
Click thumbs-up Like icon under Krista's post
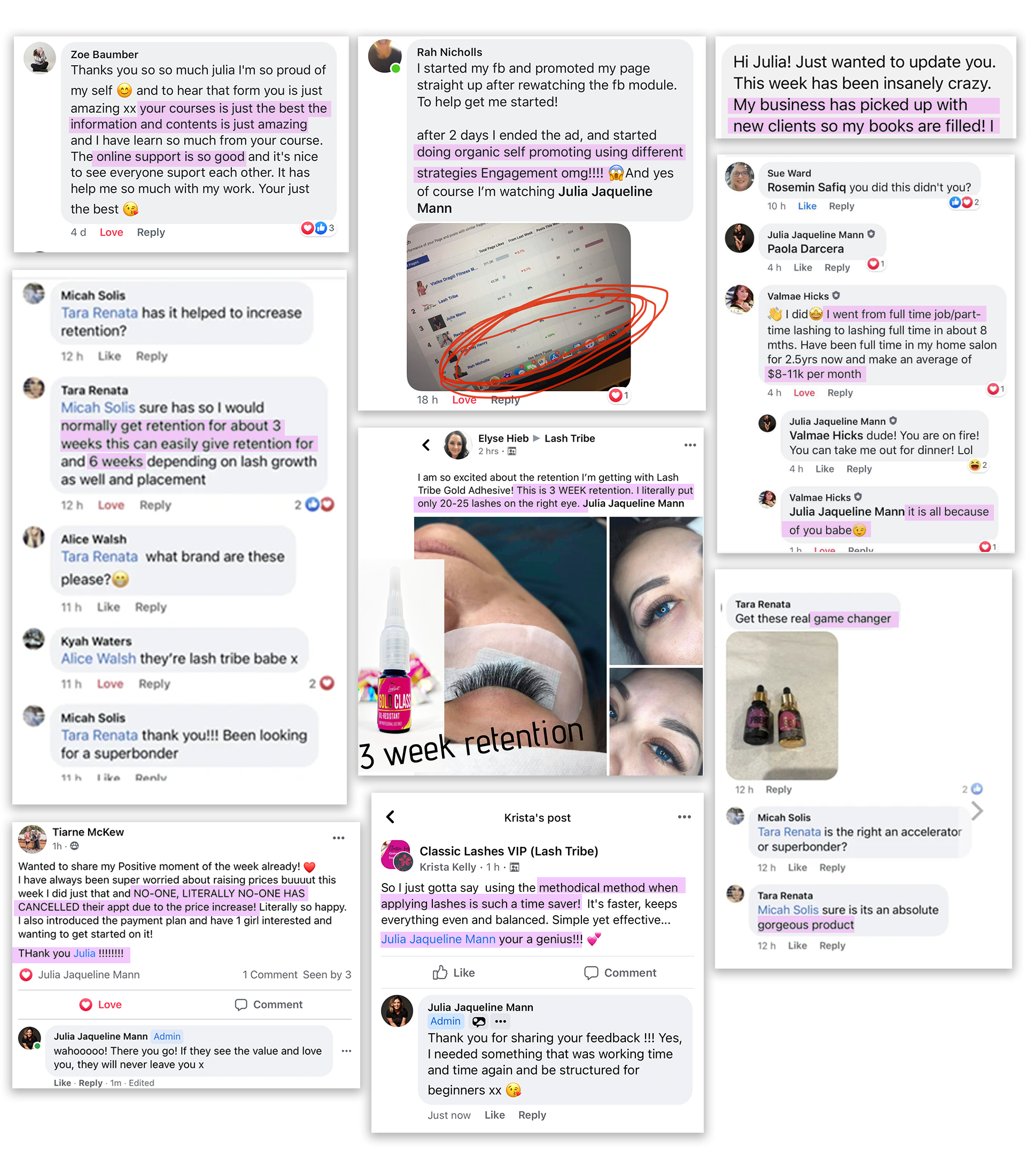[440, 973]
